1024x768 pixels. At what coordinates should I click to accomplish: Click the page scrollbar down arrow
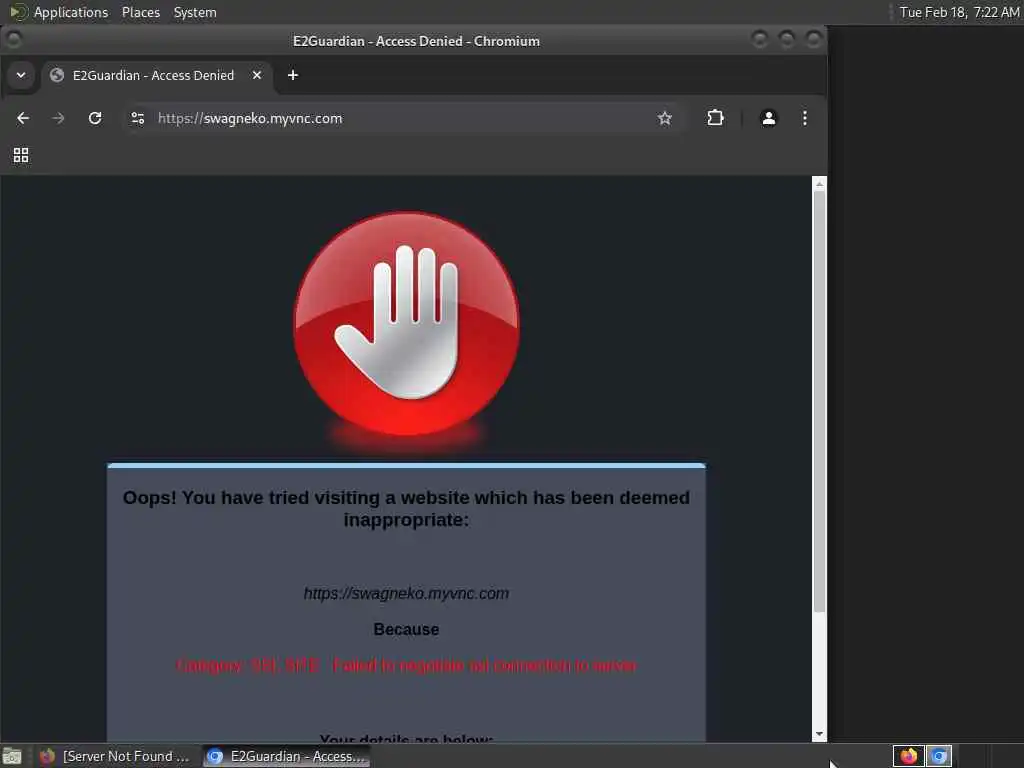[819, 734]
